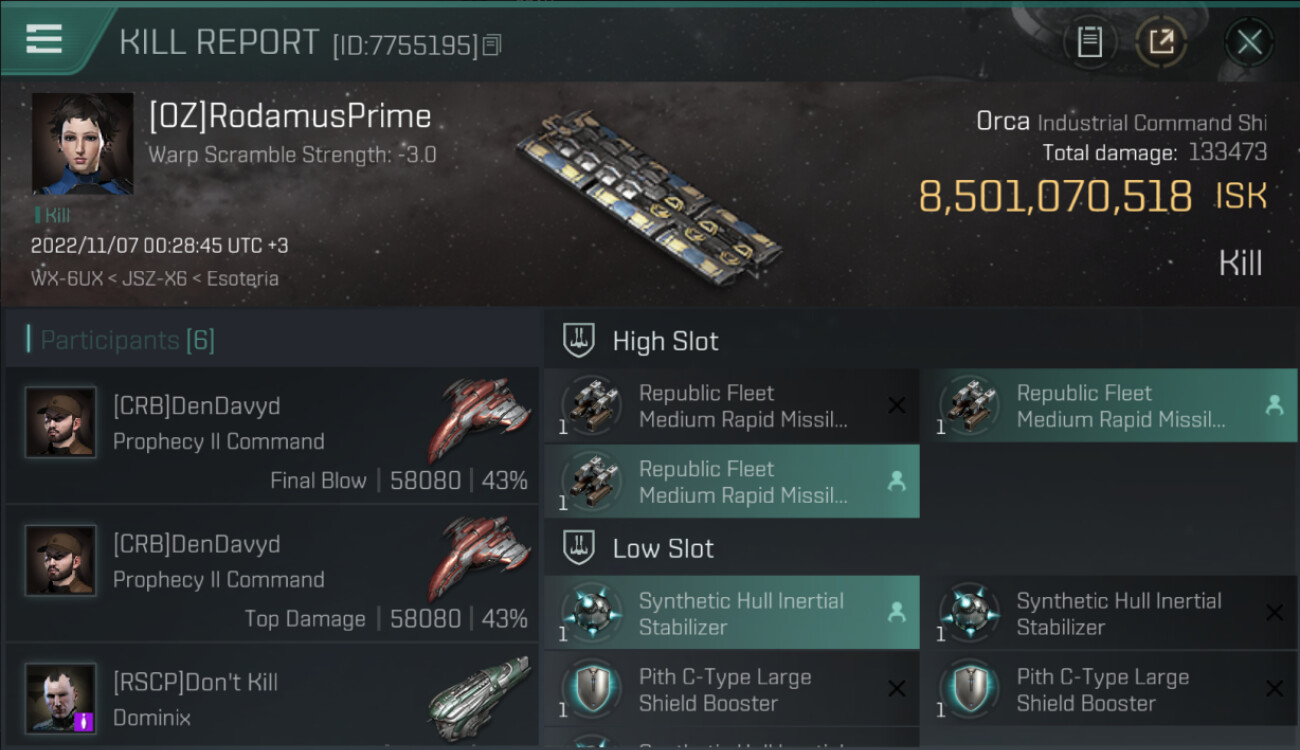Click the purple info badge on Don't Kill
The image size is (1300, 750).
coord(85,721)
